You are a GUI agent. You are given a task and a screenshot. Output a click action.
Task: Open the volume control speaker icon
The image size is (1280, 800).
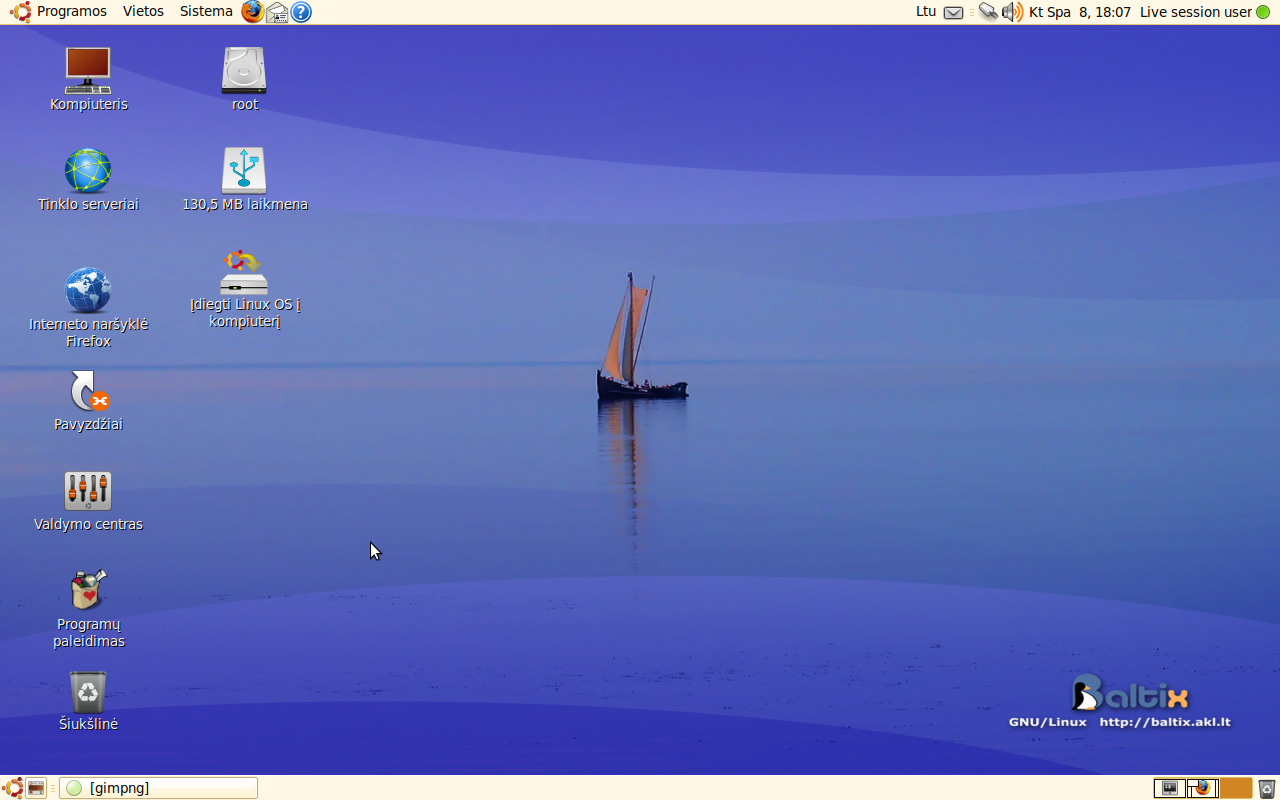coord(1012,12)
